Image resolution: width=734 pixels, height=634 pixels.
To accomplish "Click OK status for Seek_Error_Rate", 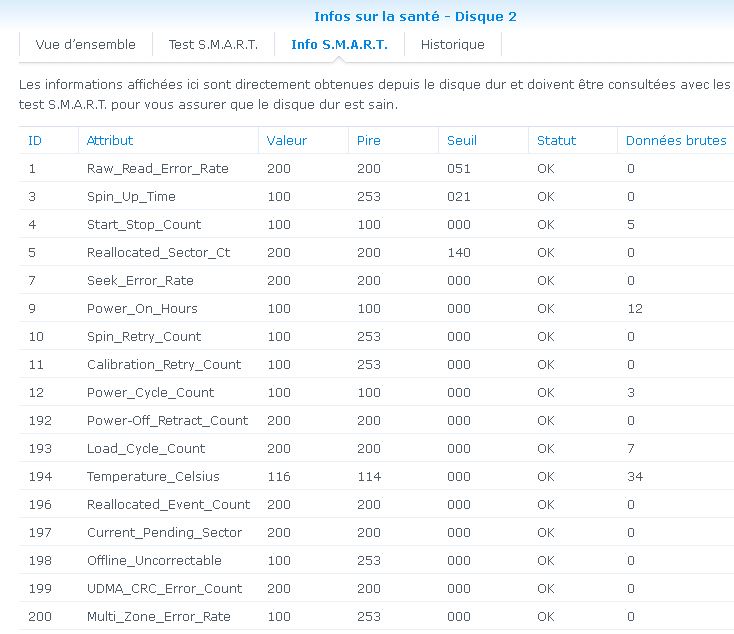I will 545,280.
